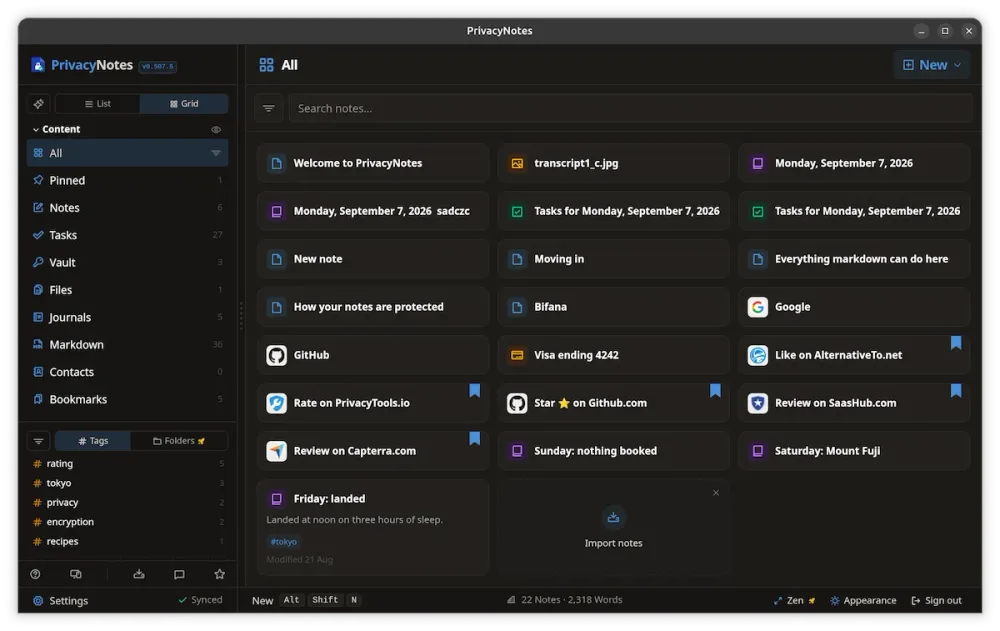Image resolution: width=1000 pixels, height=631 pixels.
Task: Click the import icon in the Import notes card
Action: (x=613, y=517)
